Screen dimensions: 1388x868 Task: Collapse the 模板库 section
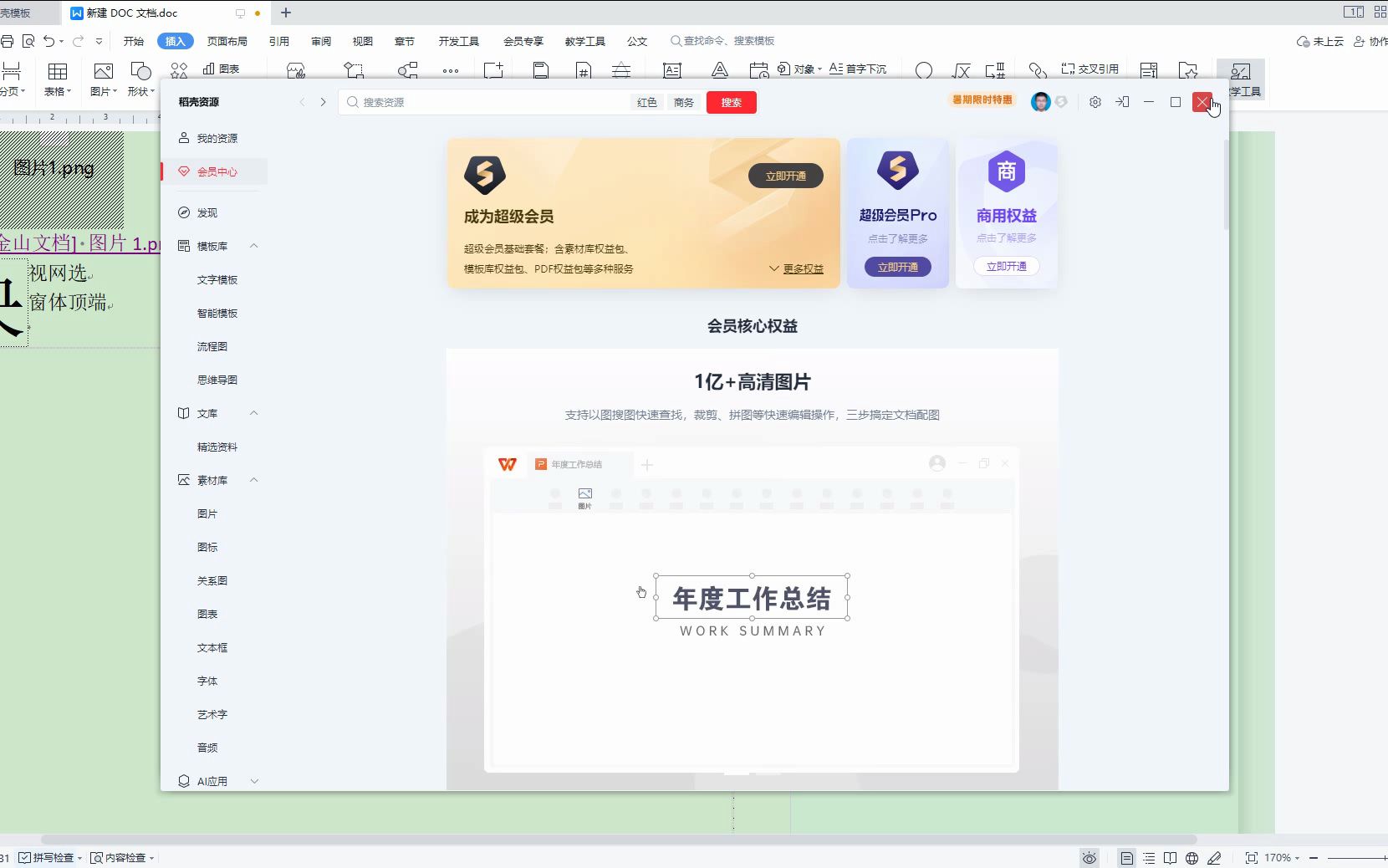point(253,245)
